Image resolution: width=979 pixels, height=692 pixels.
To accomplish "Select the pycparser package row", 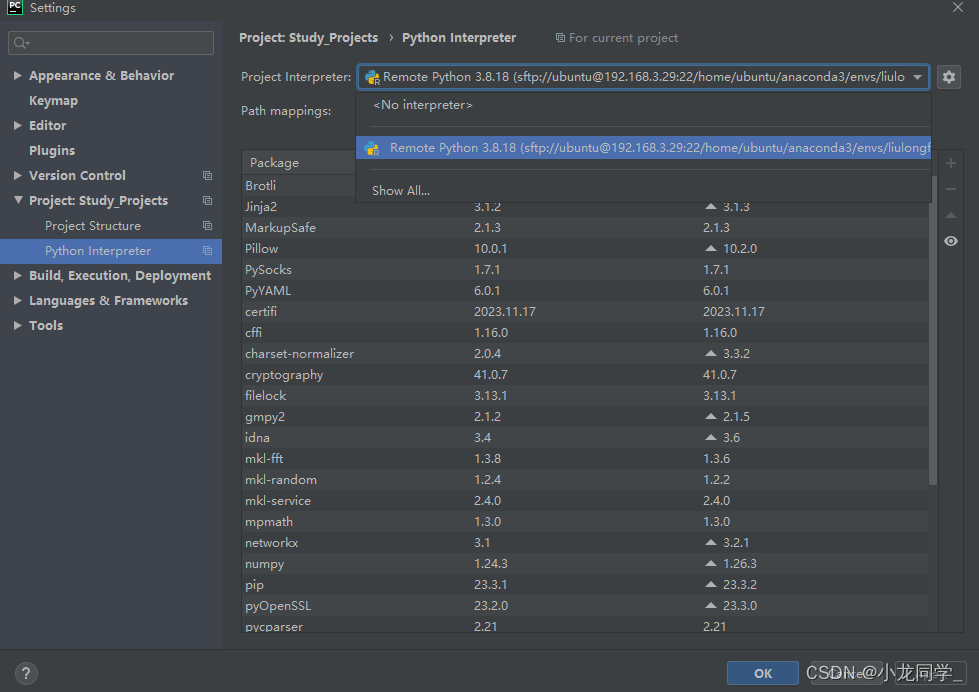I will pos(585,626).
